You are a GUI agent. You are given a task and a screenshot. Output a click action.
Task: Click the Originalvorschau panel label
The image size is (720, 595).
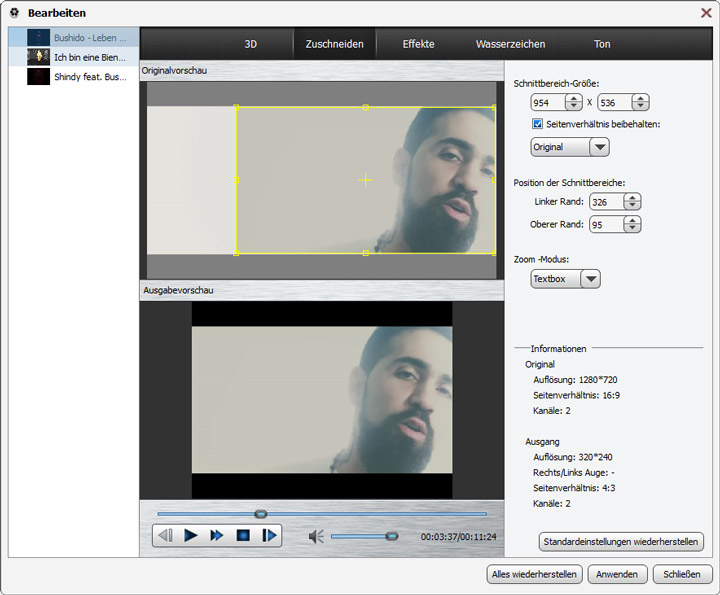pos(174,71)
